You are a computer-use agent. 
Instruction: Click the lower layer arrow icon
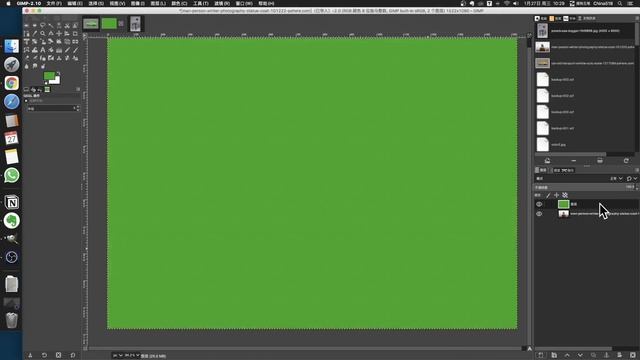[x=580, y=356]
